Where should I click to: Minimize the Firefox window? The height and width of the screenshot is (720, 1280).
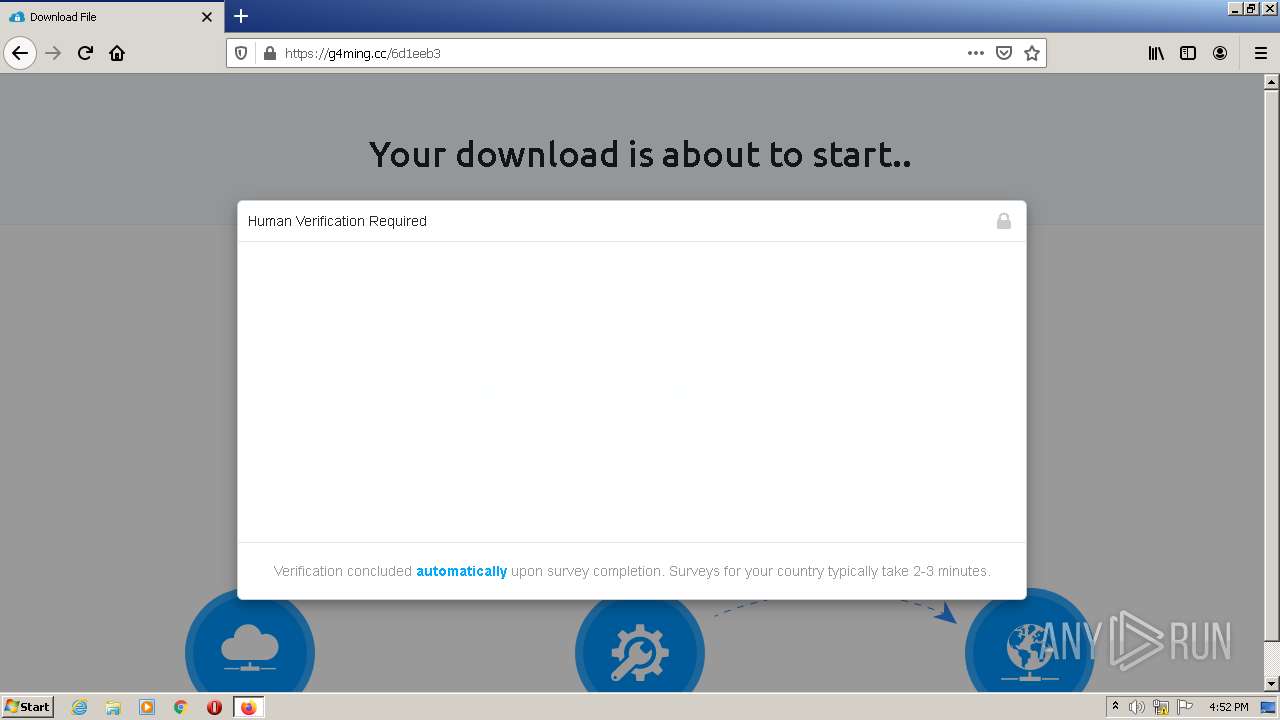point(1235,8)
